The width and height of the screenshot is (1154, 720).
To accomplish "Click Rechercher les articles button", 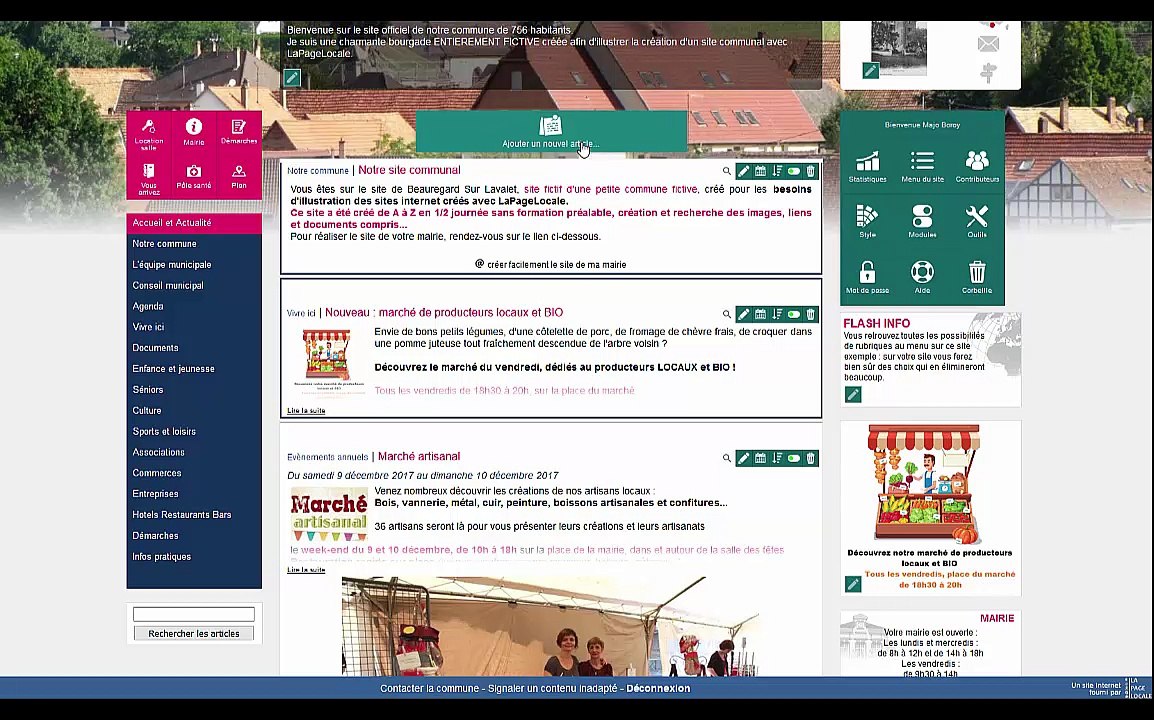I will [194, 633].
